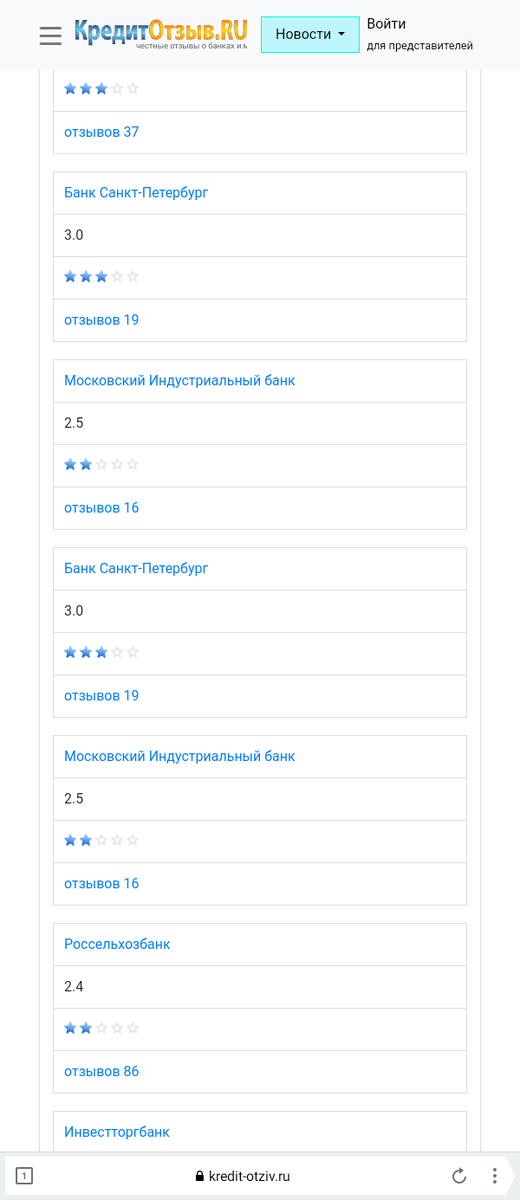Open the browser tab switcher icon

24,1176
